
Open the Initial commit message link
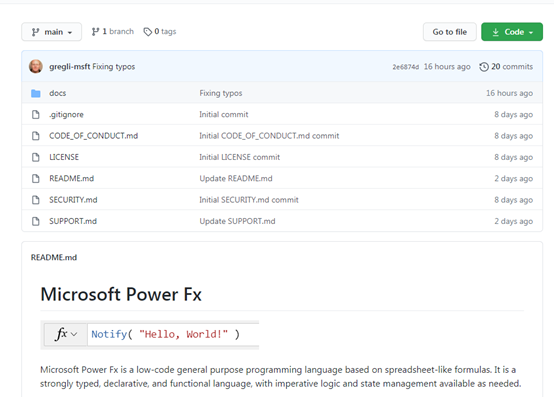(x=224, y=114)
